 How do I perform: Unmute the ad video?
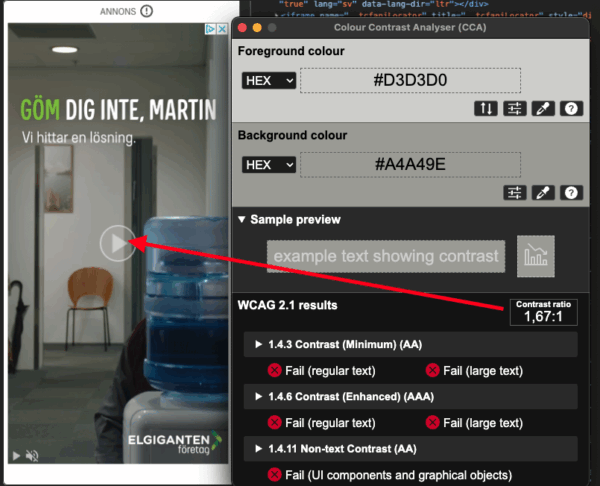(32, 456)
